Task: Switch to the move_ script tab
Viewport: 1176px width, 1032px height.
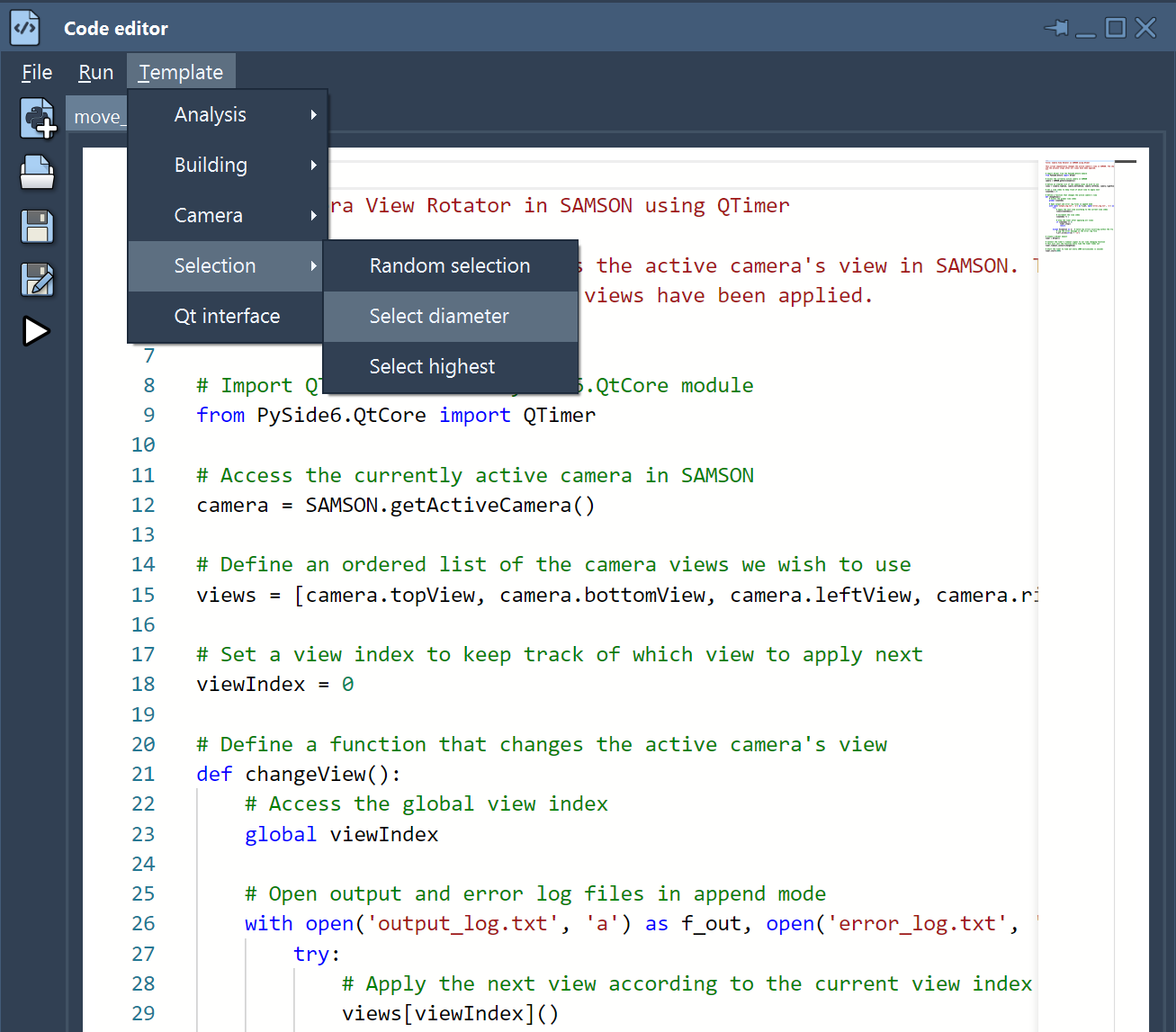Action: (99, 115)
